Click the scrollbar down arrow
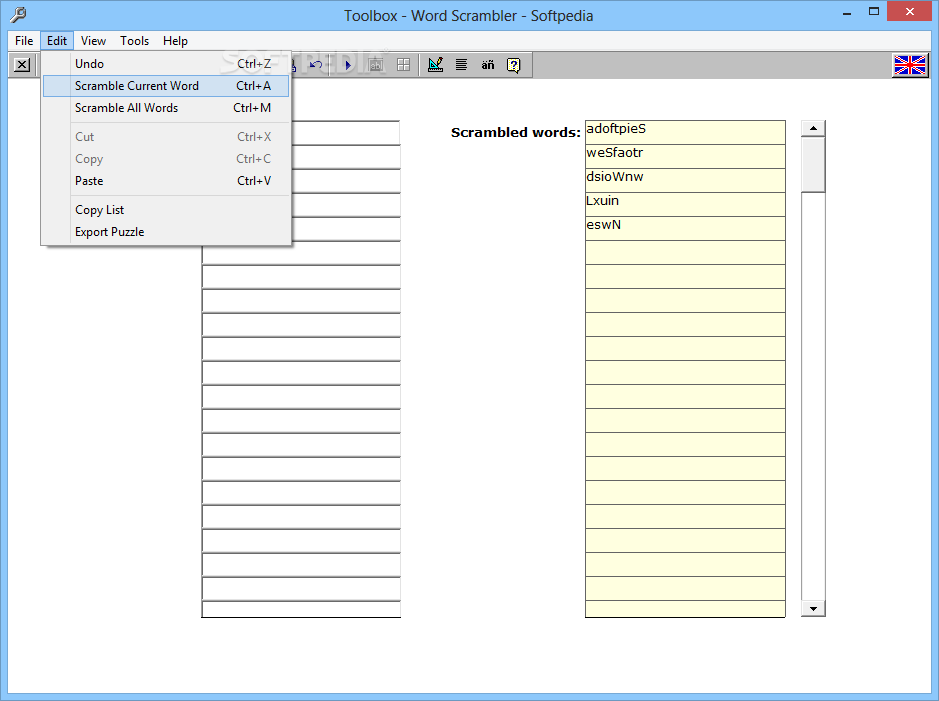Screen dimensions: 939x701 coord(813,609)
